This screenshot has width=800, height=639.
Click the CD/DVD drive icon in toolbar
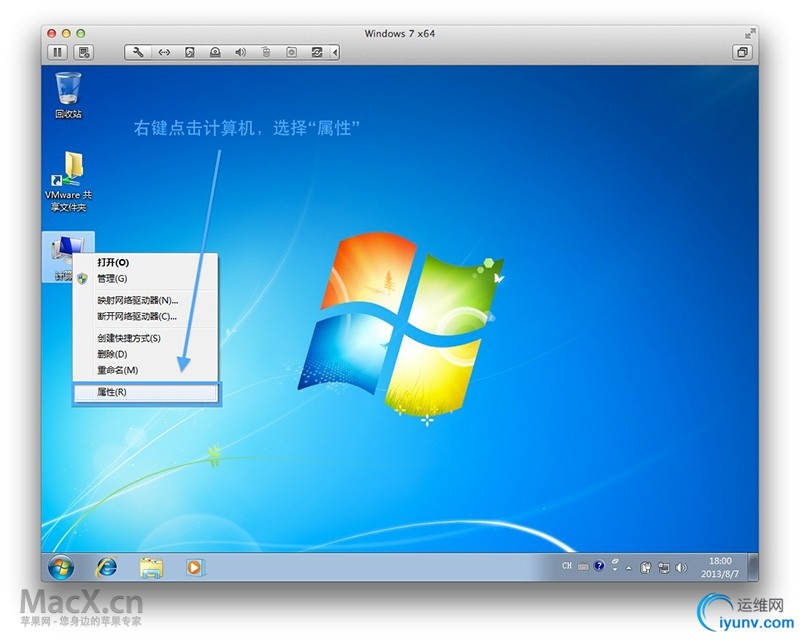(215, 52)
